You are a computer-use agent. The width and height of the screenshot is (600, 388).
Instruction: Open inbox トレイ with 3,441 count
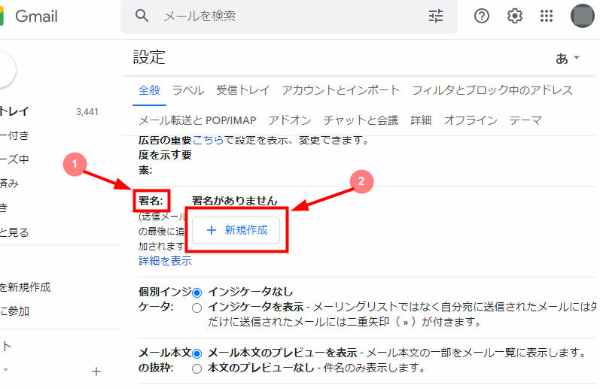49,111
